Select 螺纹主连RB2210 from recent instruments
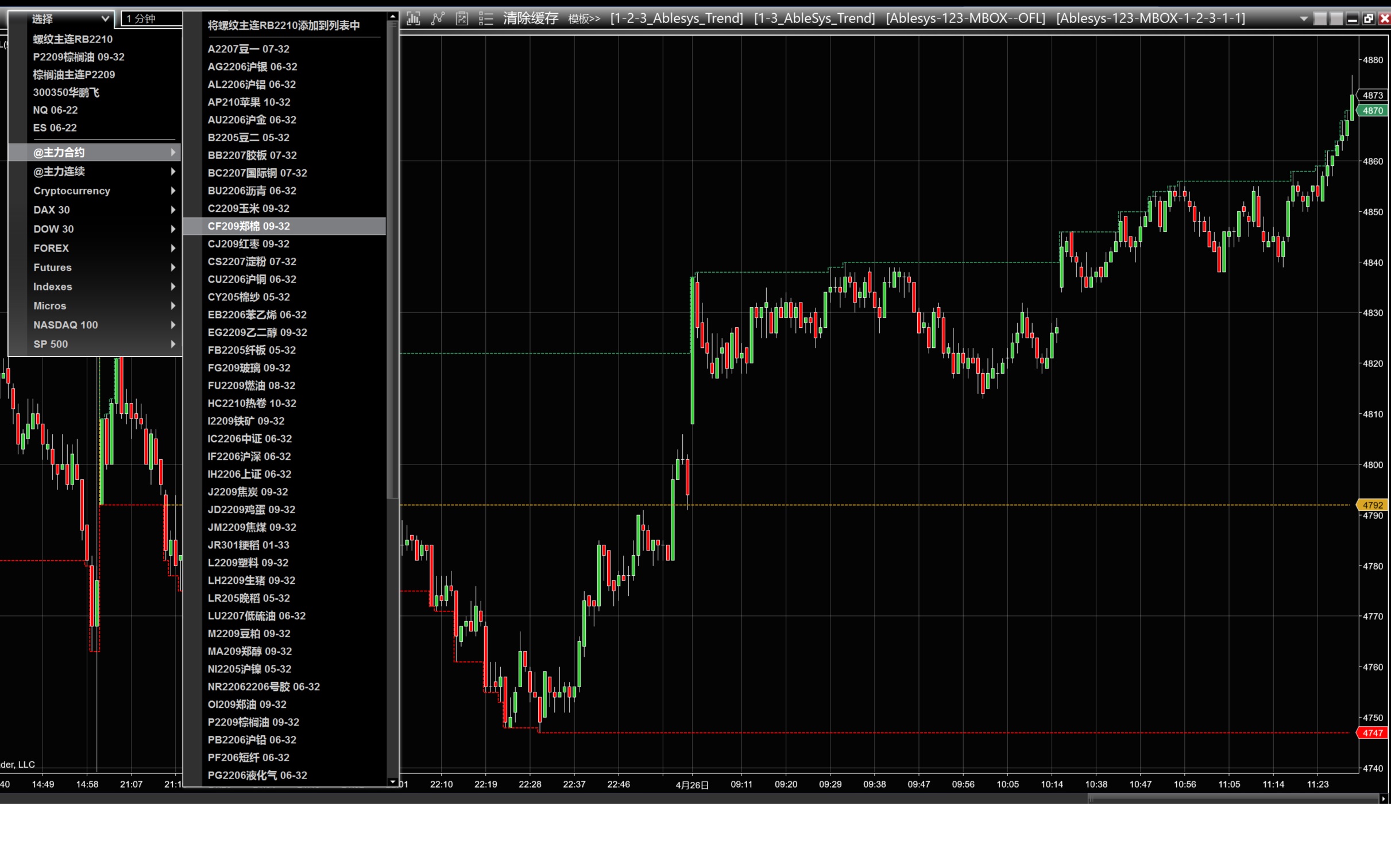 [73, 39]
